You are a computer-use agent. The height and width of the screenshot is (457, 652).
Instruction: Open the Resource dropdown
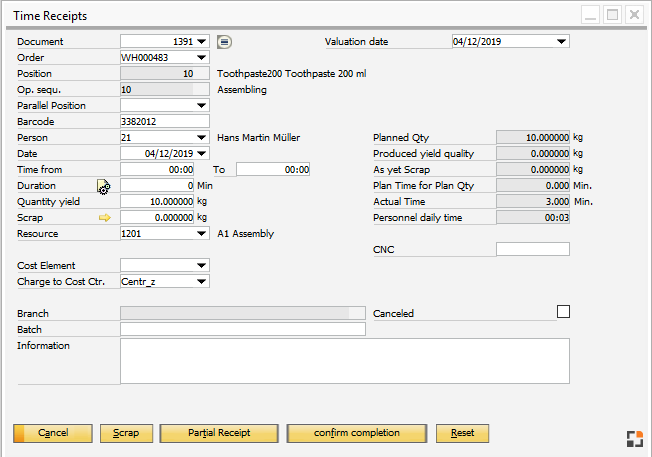(202, 234)
